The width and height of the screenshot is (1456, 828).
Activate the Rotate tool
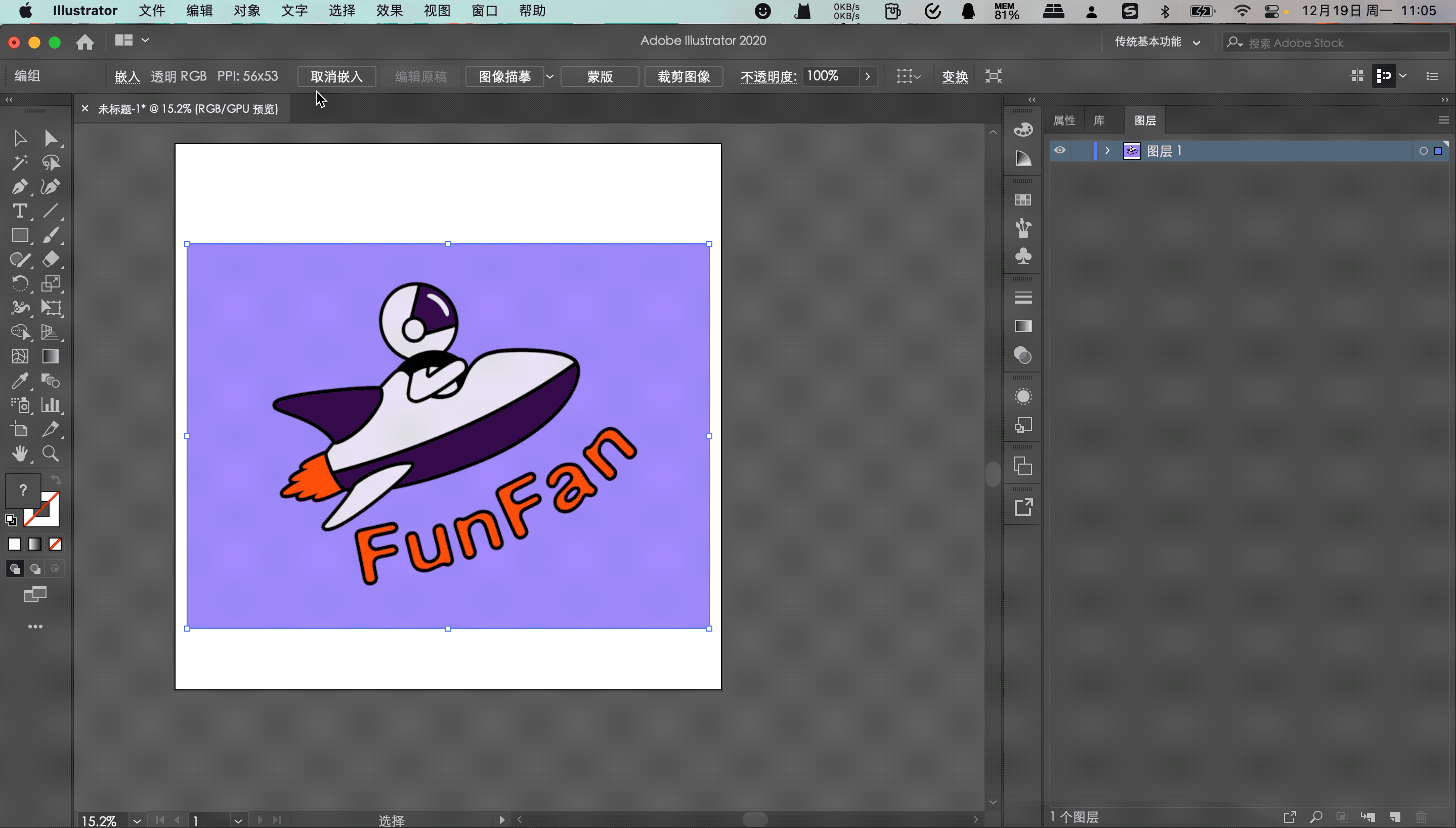click(19, 283)
